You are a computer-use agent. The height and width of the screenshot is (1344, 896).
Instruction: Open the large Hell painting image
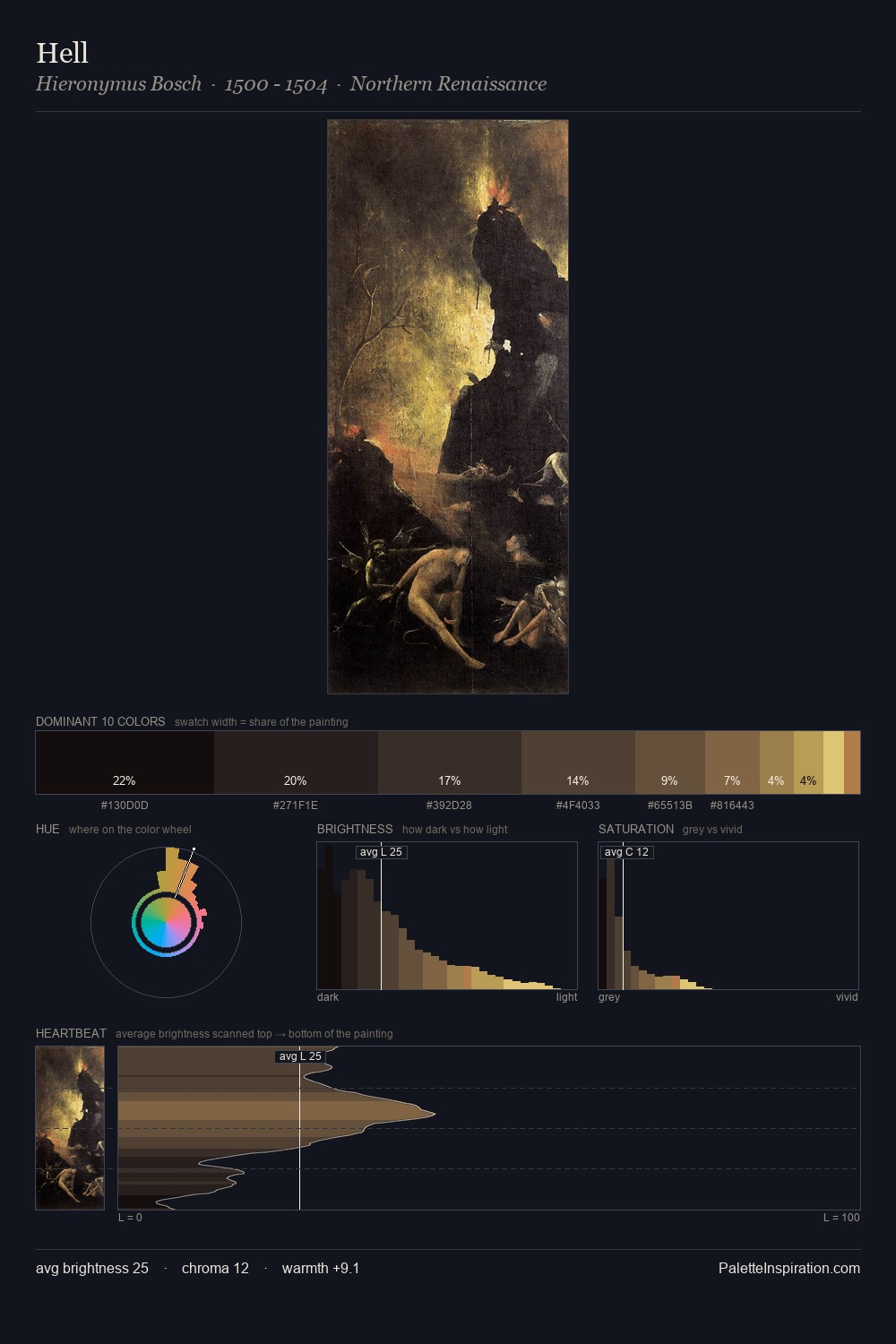(x=448, y=407)
